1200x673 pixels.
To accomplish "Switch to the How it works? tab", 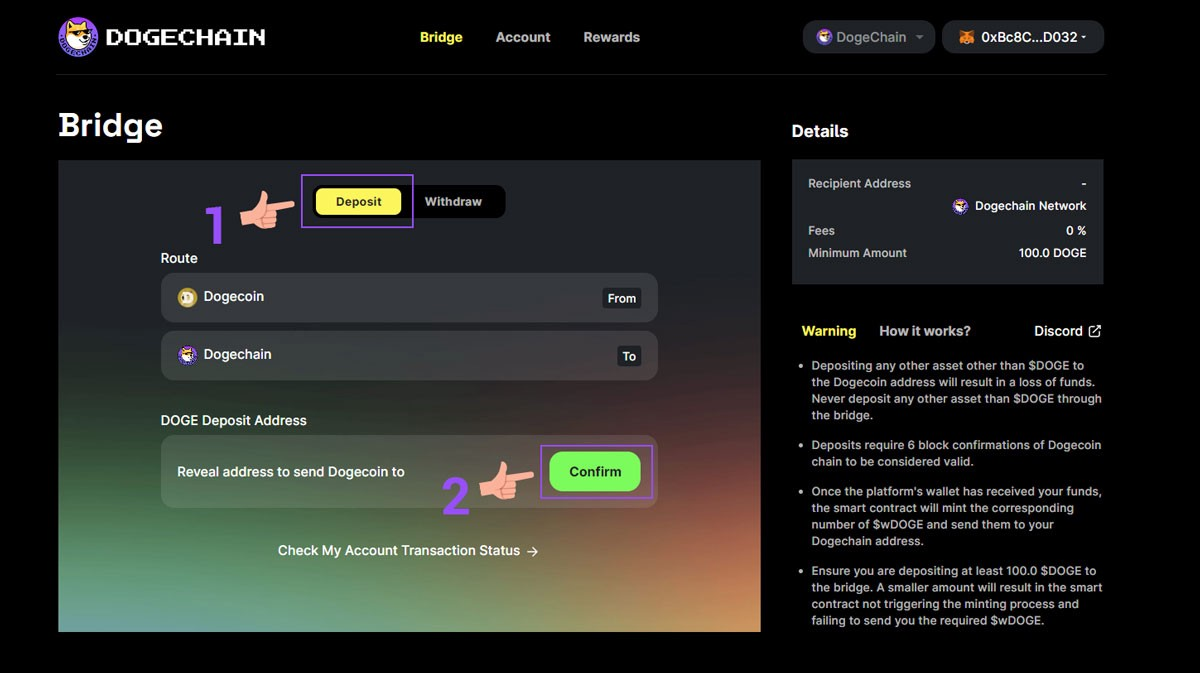I will coord(925,331).
